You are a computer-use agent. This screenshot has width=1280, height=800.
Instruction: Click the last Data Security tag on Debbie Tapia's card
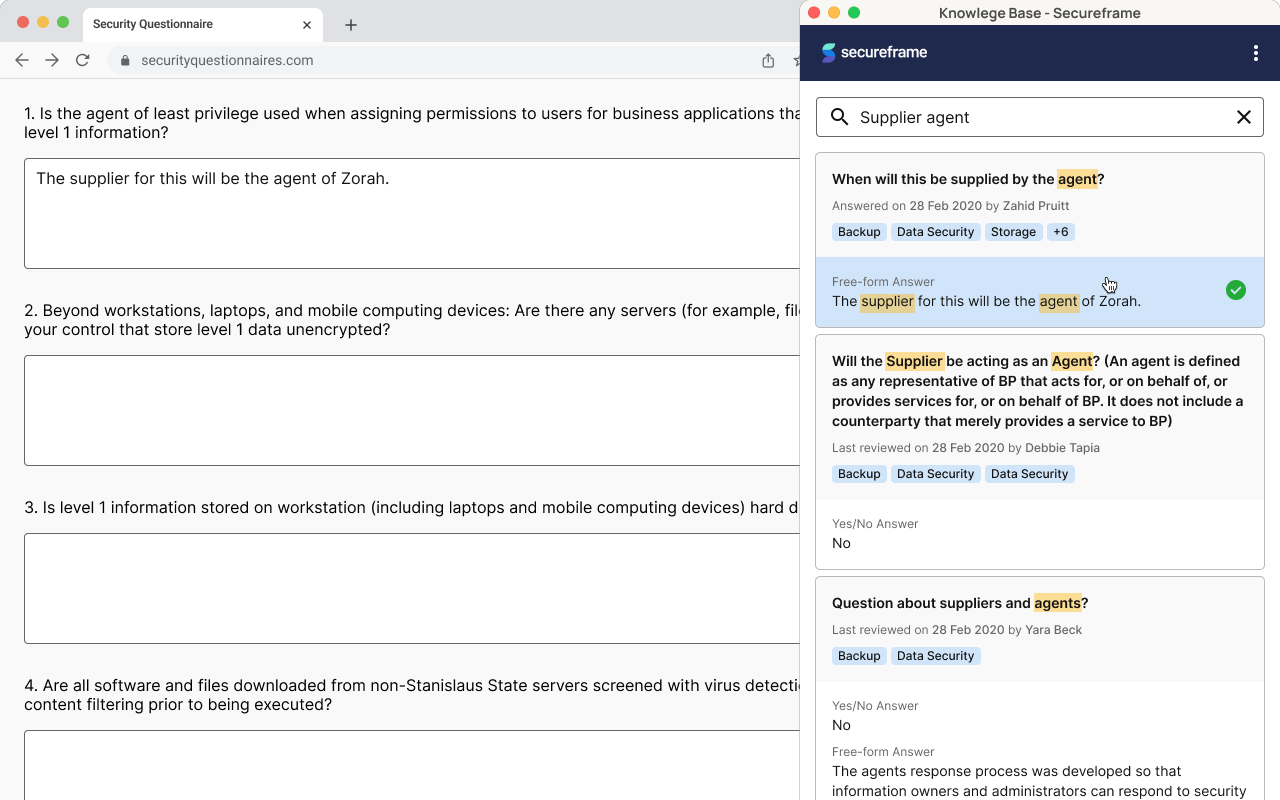[1029, 474]
